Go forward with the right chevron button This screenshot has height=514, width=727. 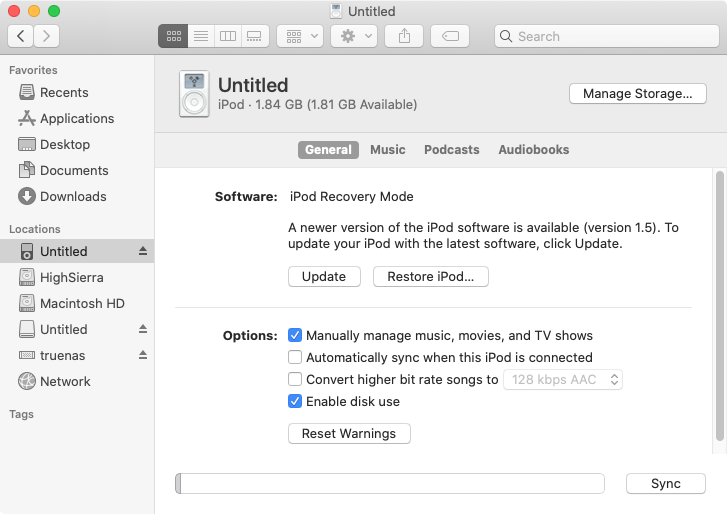point(46,36)
